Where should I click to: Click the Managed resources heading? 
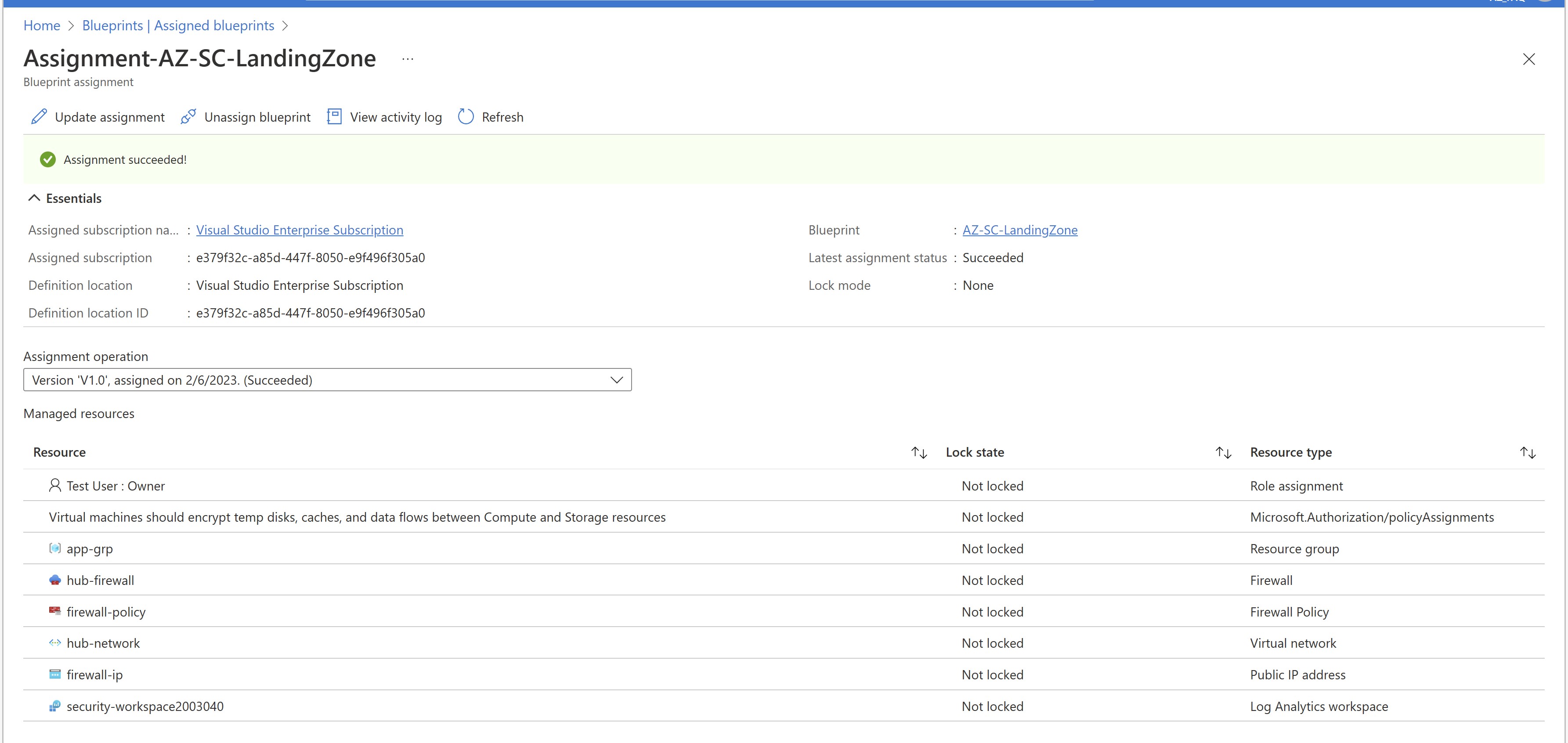click(x=79, y=413)
